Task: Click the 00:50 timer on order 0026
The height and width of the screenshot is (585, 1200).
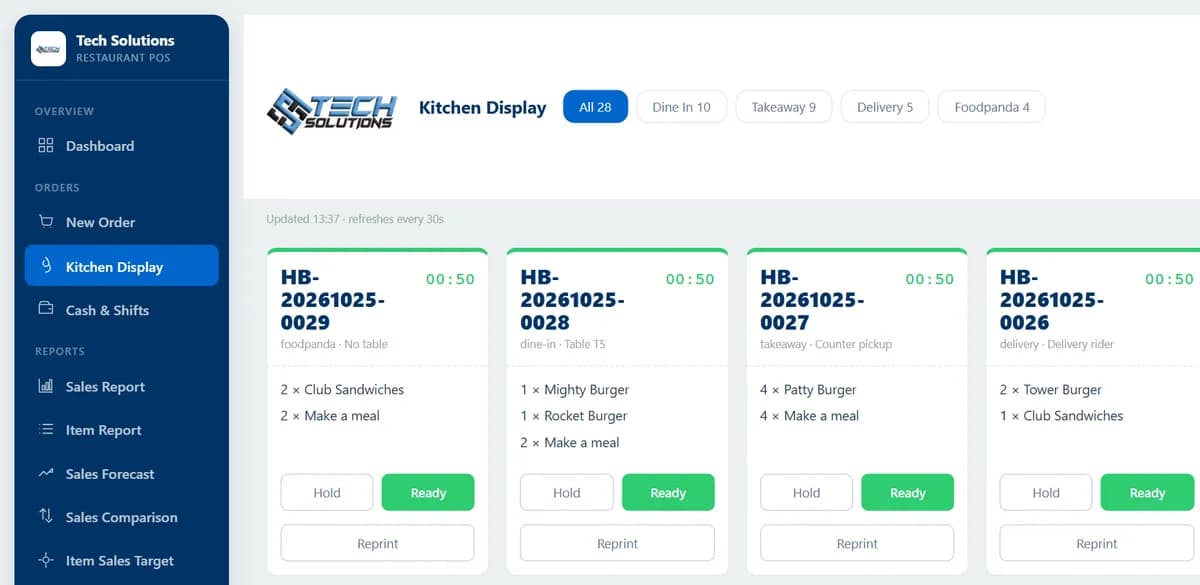Action: click(x=1169, y=279)
